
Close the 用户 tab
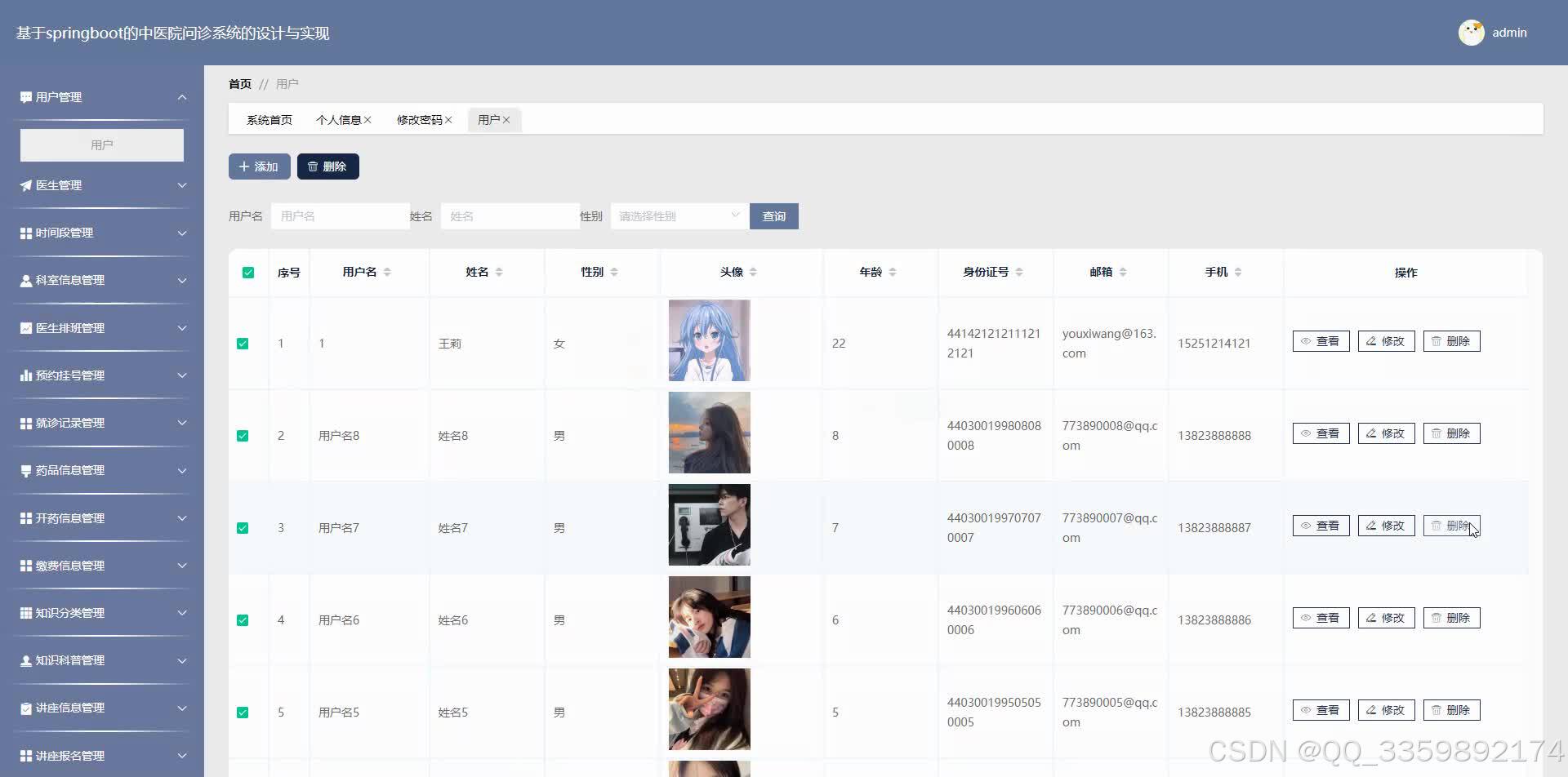pyautogui.click(x=506, y=120)
